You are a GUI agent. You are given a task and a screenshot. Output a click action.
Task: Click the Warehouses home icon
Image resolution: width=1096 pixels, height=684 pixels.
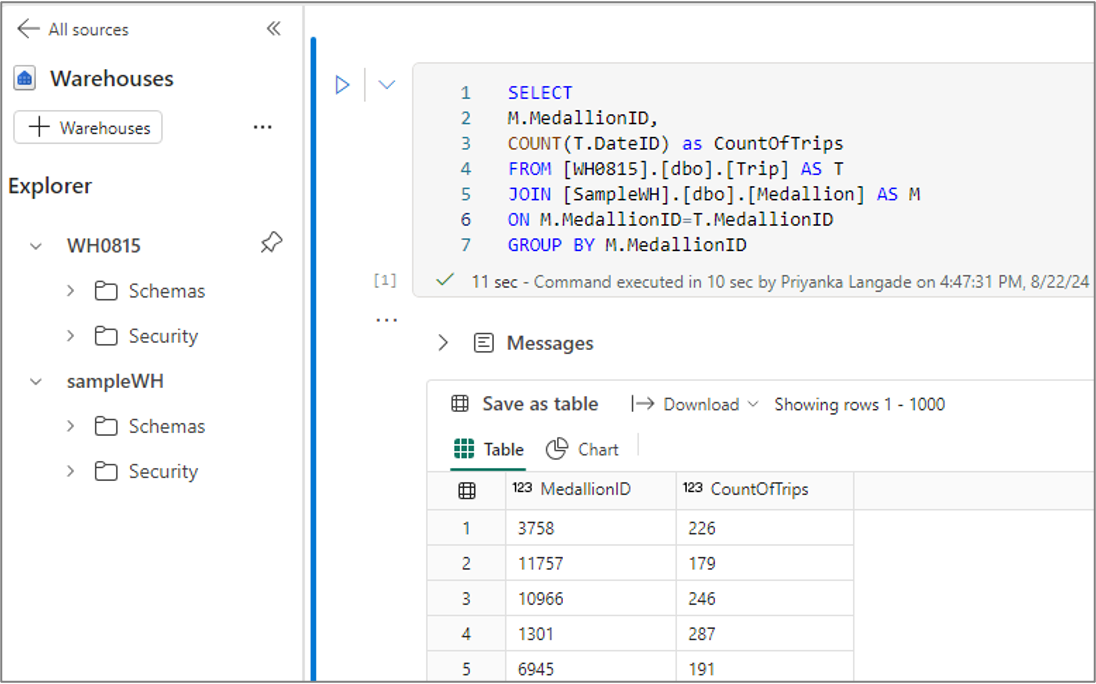click(24, 78)
